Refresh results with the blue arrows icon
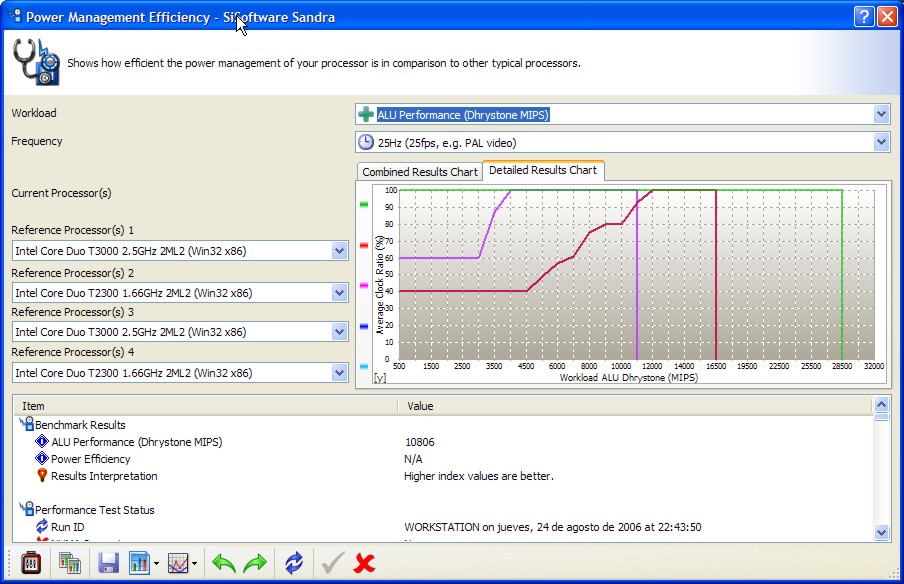The image size is (904, 584). (x=294, y=563)
